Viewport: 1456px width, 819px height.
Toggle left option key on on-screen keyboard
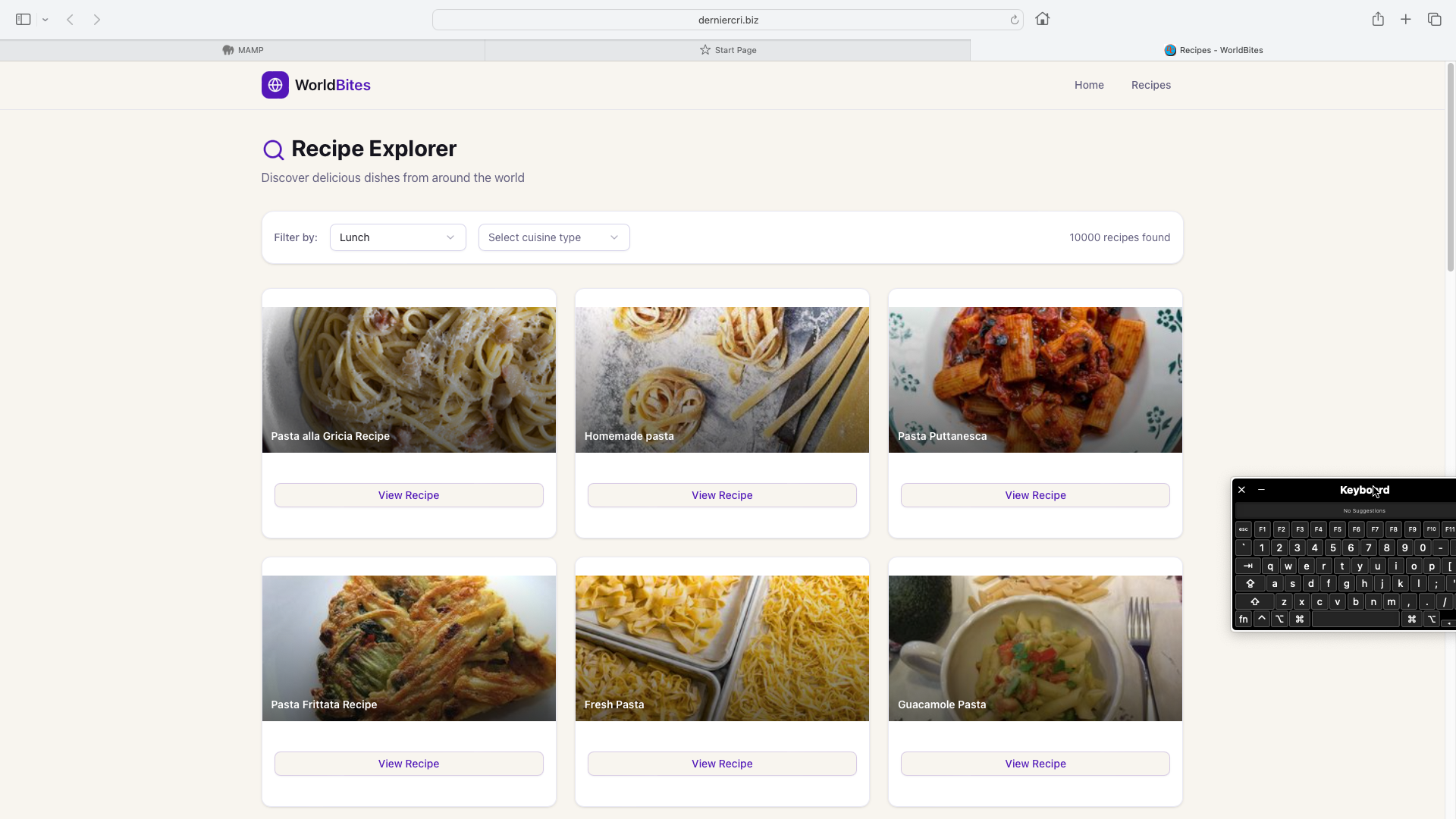point(1279,619)
